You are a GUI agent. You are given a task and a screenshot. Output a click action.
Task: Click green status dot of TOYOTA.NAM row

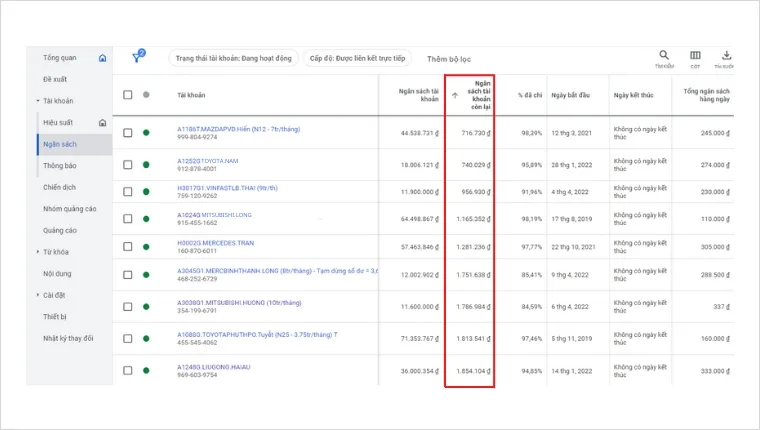click(x=146, y=165)
